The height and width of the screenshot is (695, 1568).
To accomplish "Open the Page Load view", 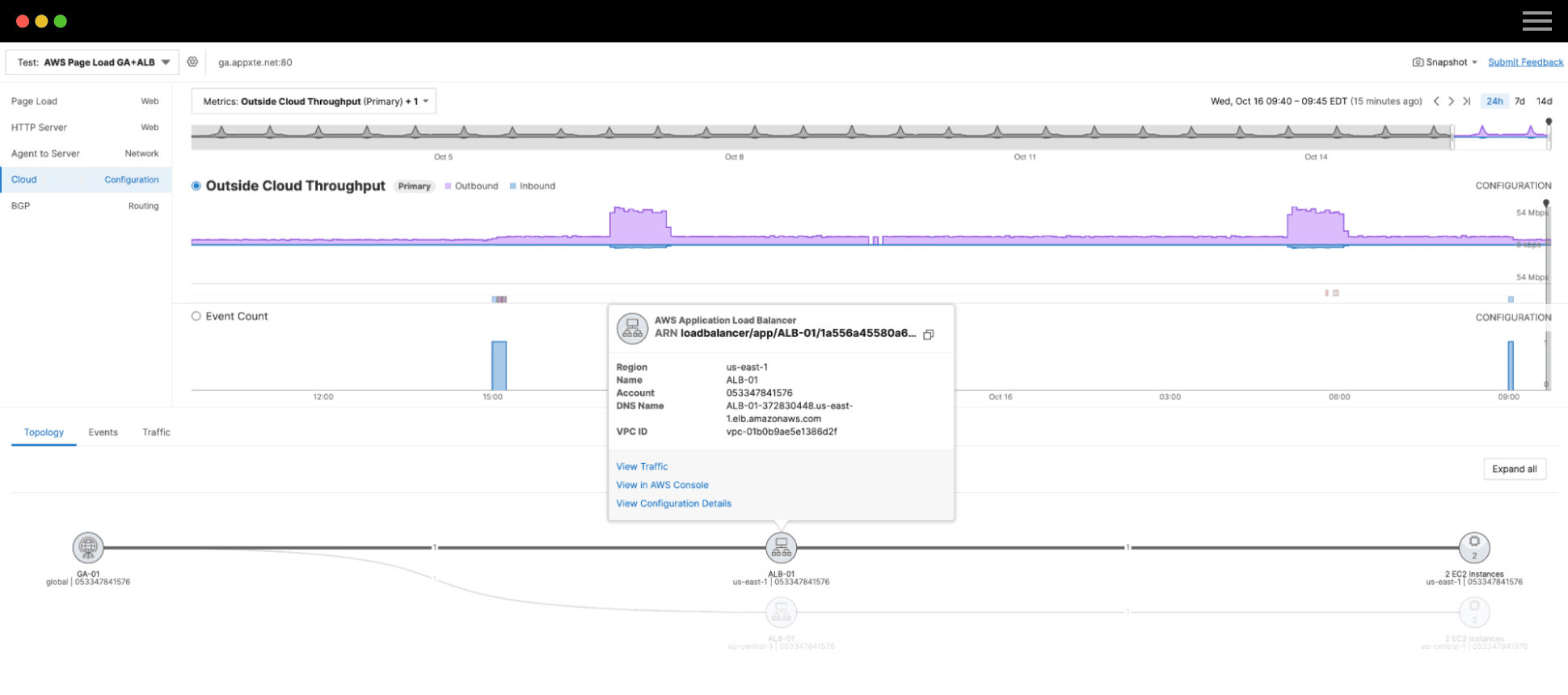I will [x=86, y=101].
